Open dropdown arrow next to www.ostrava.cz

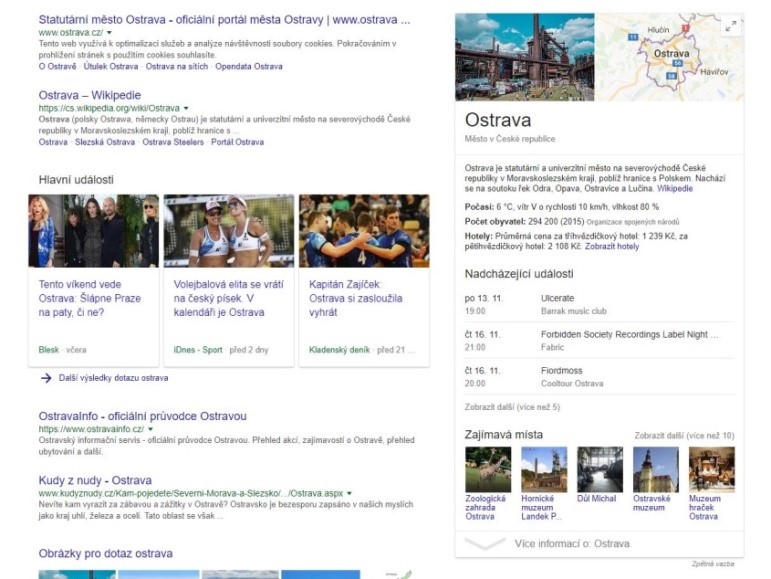(x=109, y=32)
